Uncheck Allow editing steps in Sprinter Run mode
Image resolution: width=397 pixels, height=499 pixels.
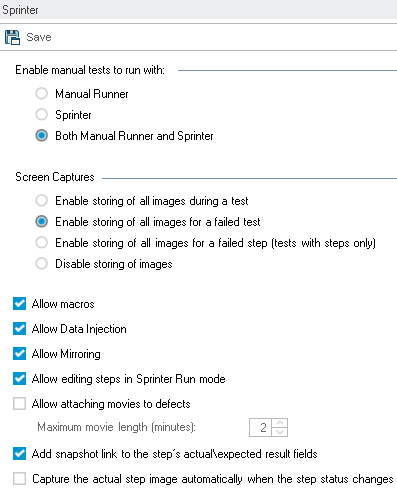19,379
